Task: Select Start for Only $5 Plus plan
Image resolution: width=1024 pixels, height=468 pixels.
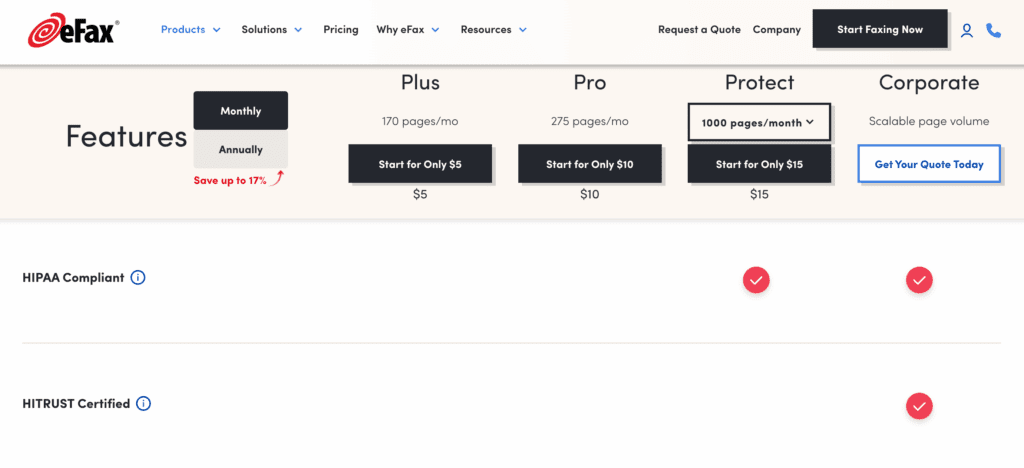Action: [x=420, y=164]
